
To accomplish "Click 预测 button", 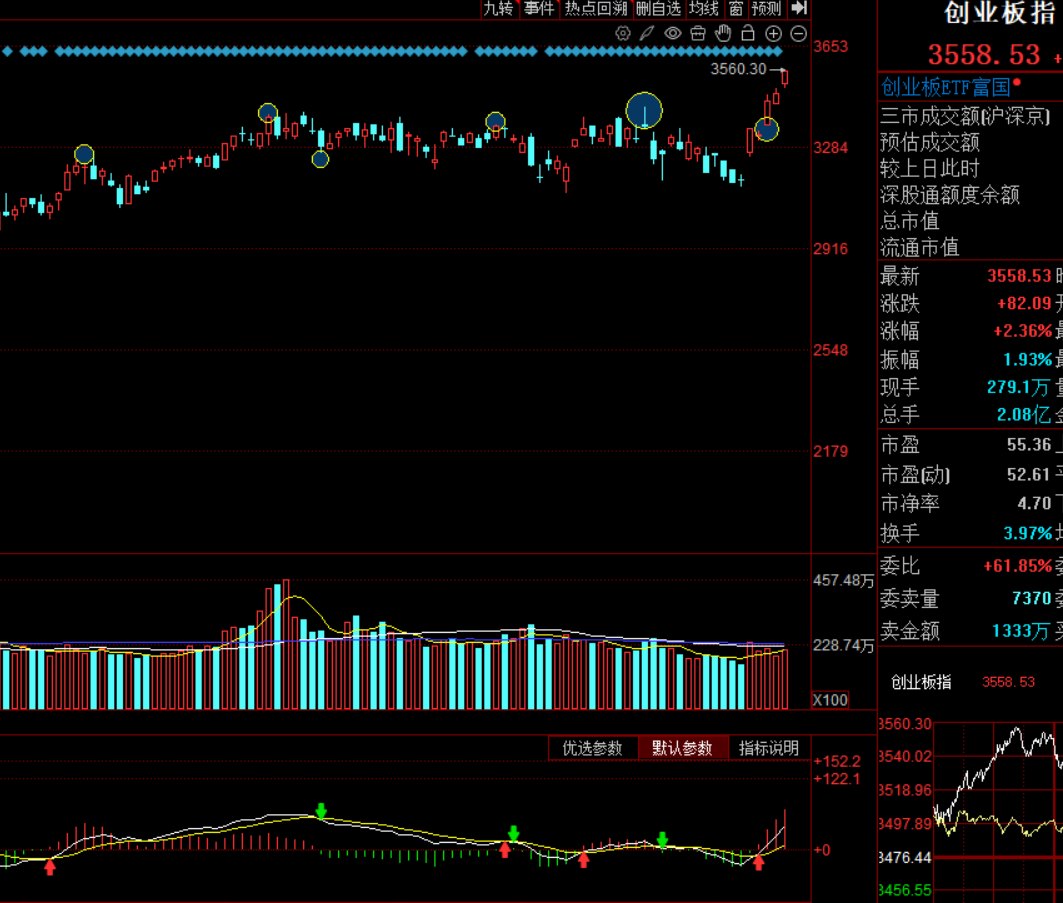I will pyautogui.click(x=766, y=9).
